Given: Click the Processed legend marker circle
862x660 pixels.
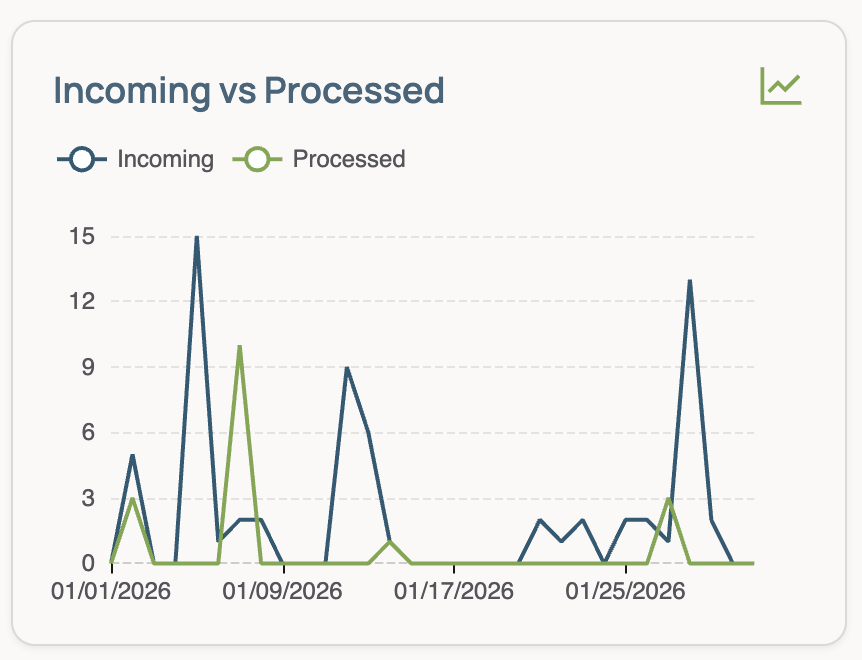Looking at the screenshot, I should tap(257, 159).
